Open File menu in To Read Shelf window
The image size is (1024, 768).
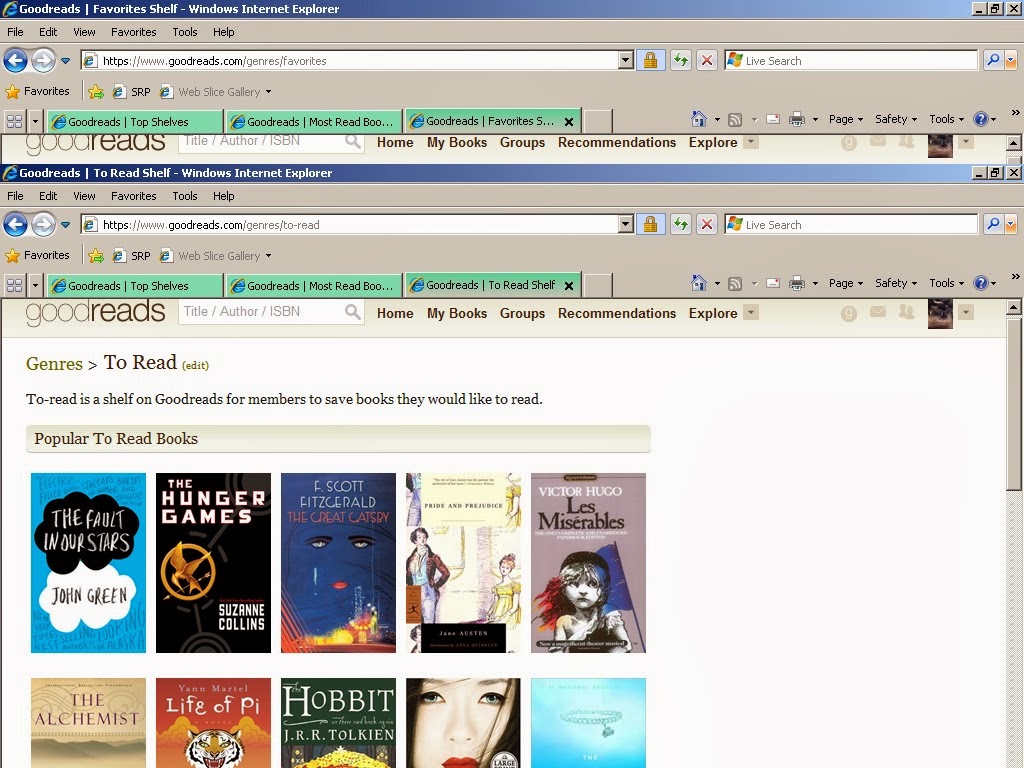[x=15, y=196]
